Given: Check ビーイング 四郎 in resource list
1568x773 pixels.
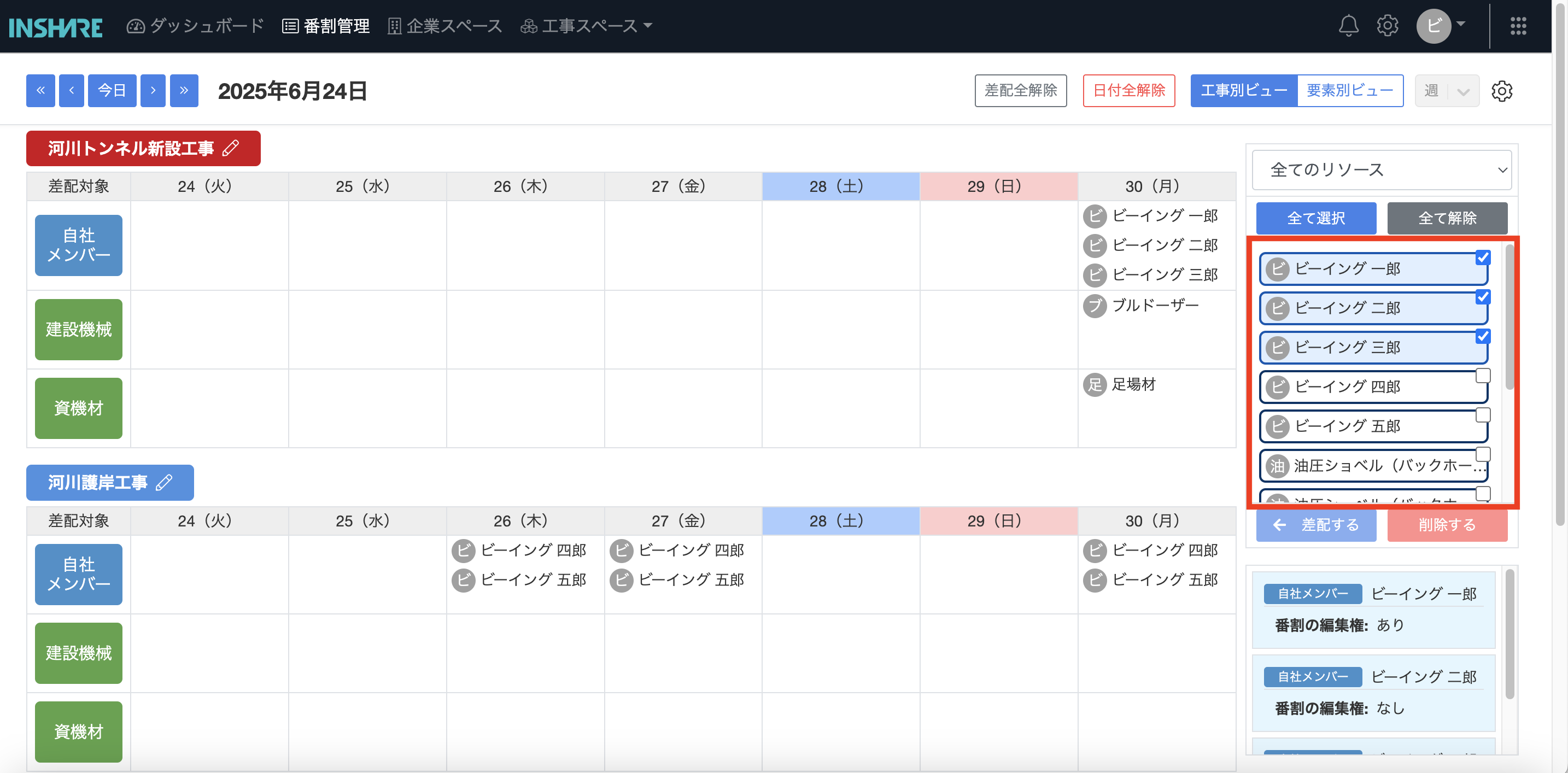Looking at the screenshot, I should coord(1483,376).
